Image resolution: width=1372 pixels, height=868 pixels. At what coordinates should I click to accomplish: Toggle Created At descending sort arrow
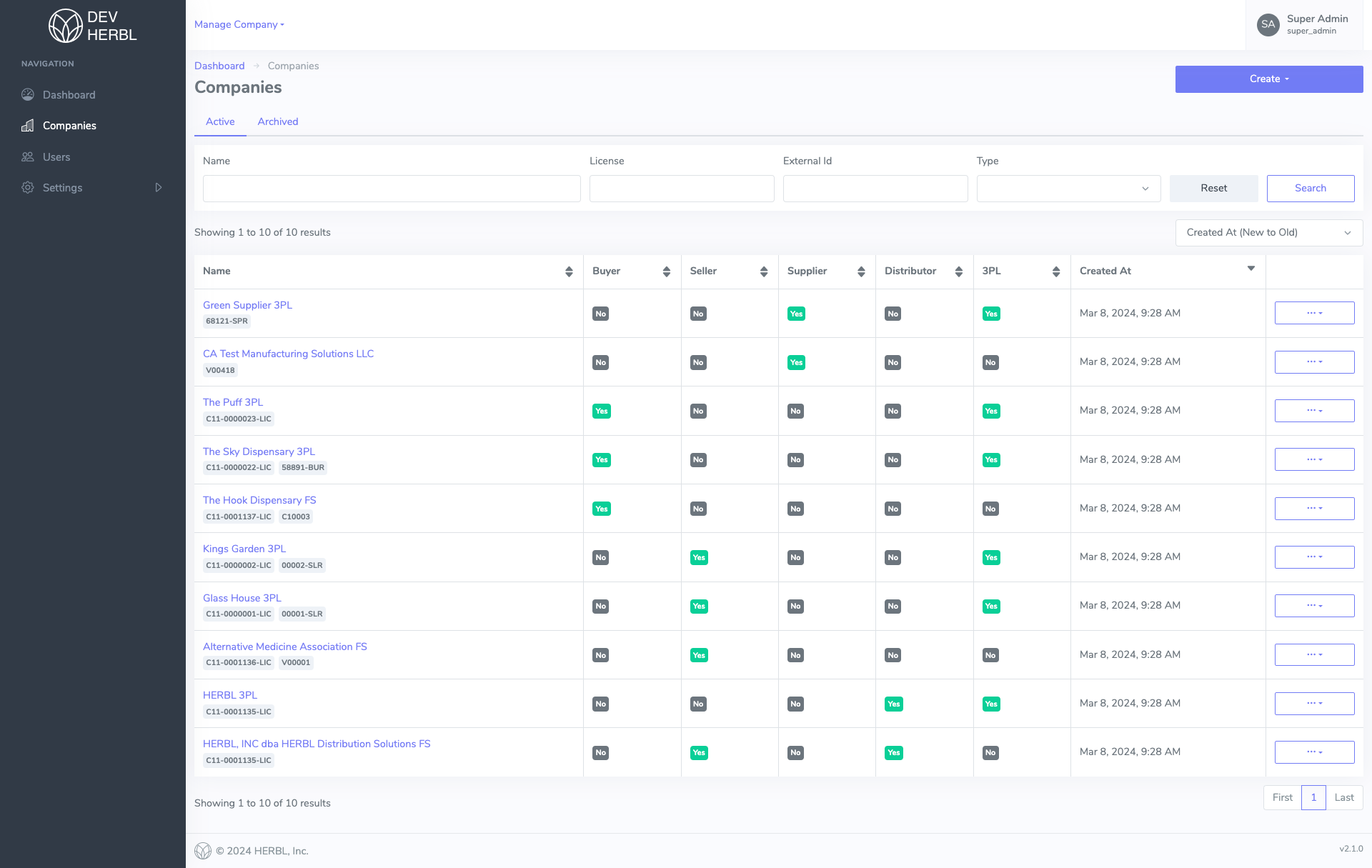tap(1251, 269)
